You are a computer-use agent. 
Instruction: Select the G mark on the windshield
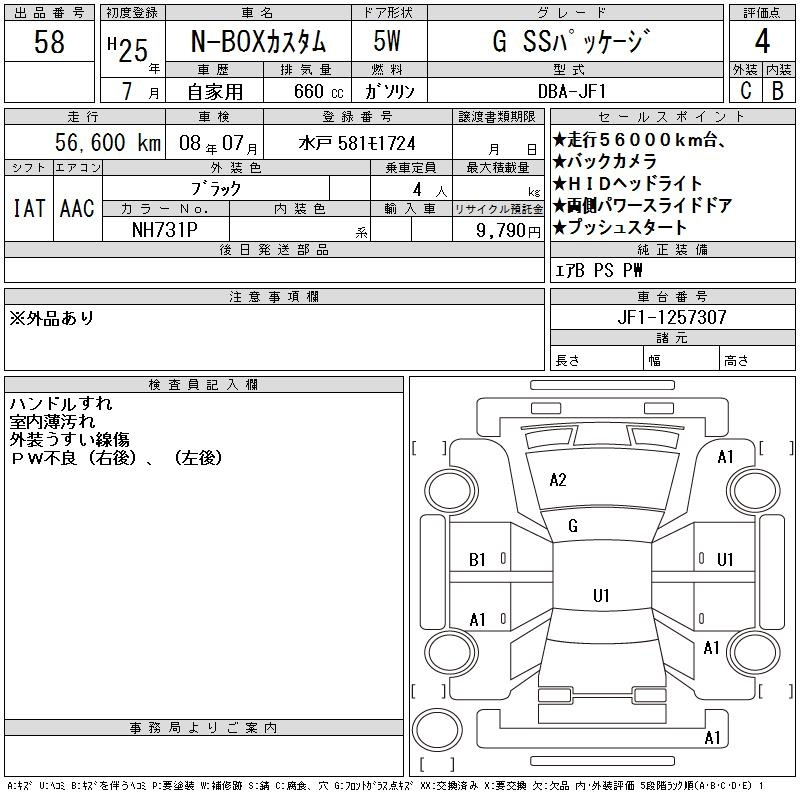(x=572, y=526)
